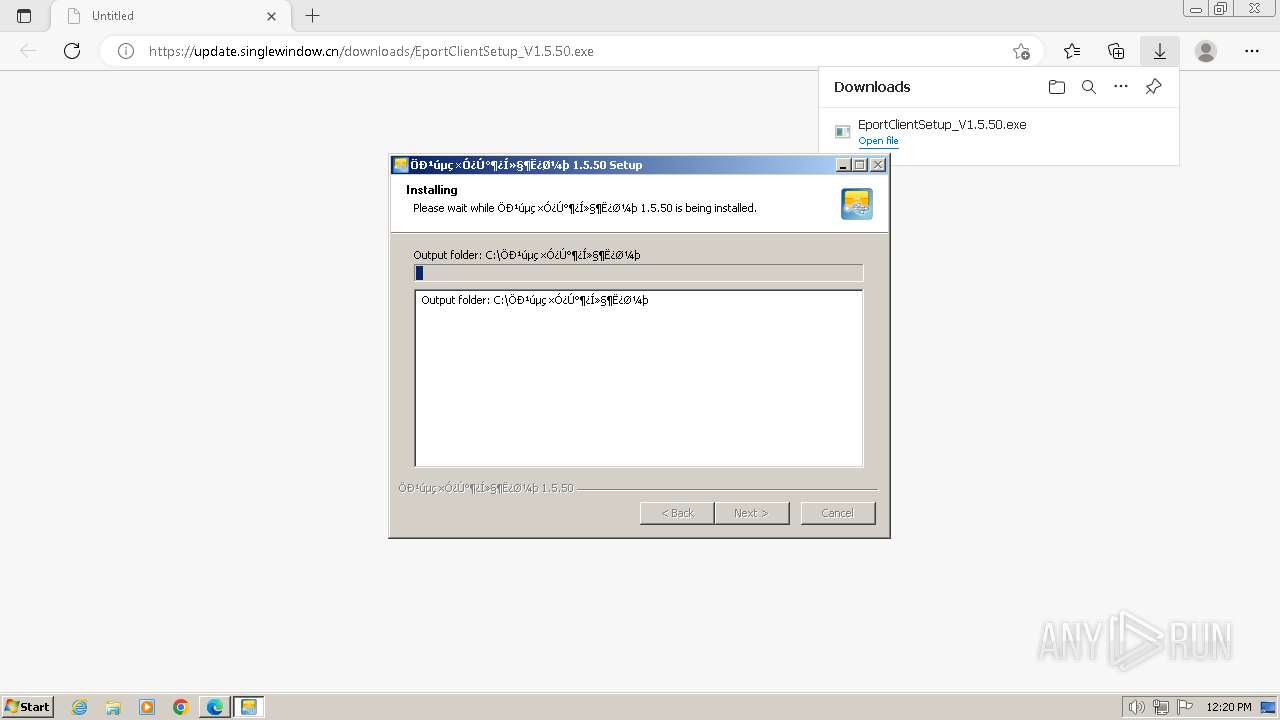1280x720 pixels.
Task: View site information icon
Action: pos(126,51)
